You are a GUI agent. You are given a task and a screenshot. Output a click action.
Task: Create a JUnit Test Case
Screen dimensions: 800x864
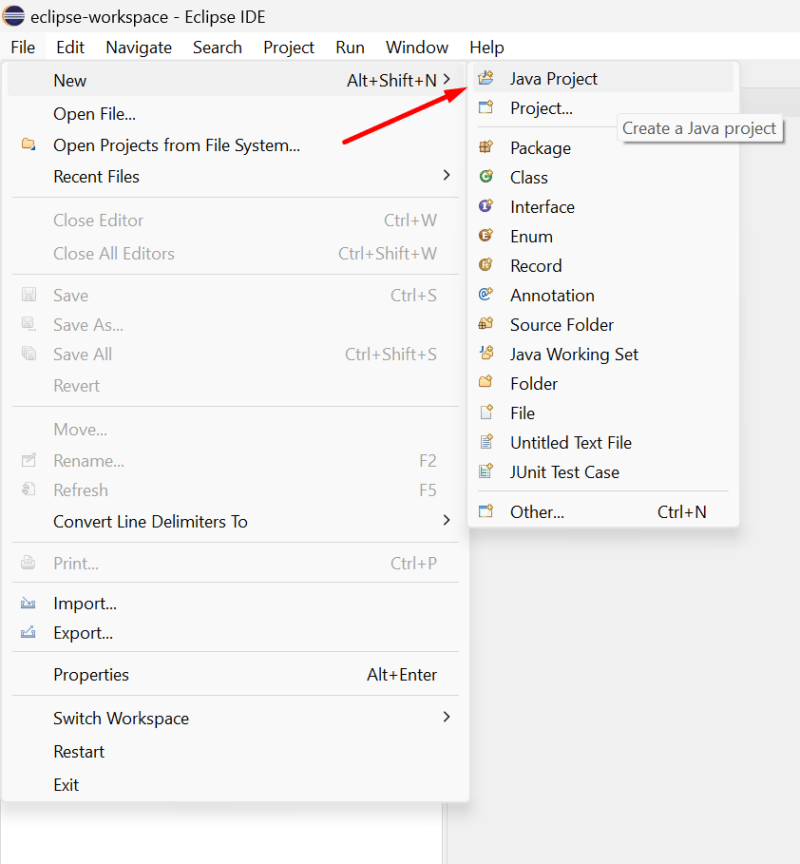(602, 472)
